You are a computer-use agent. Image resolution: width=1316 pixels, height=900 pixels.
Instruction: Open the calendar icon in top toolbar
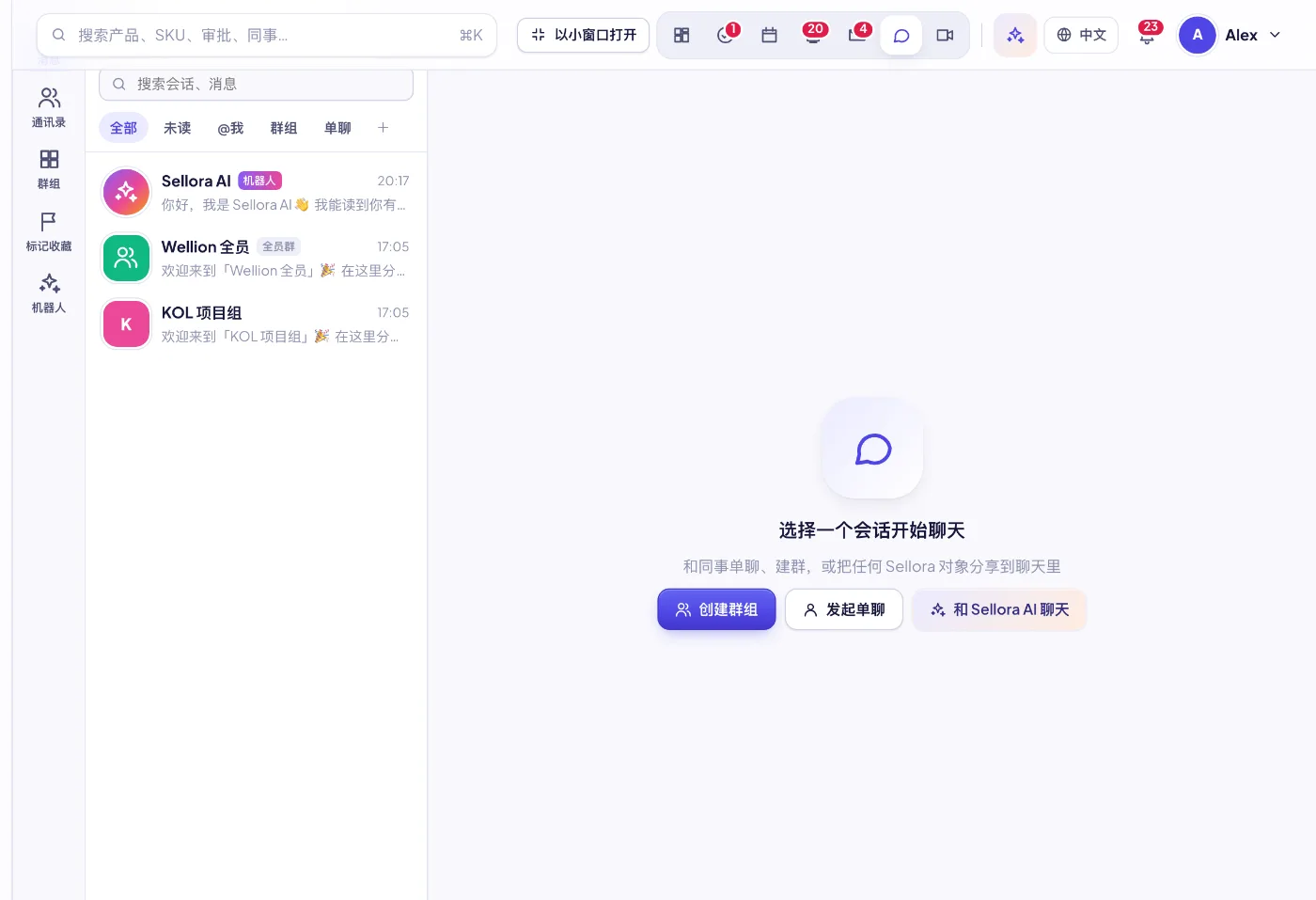(x=769, y=35)
